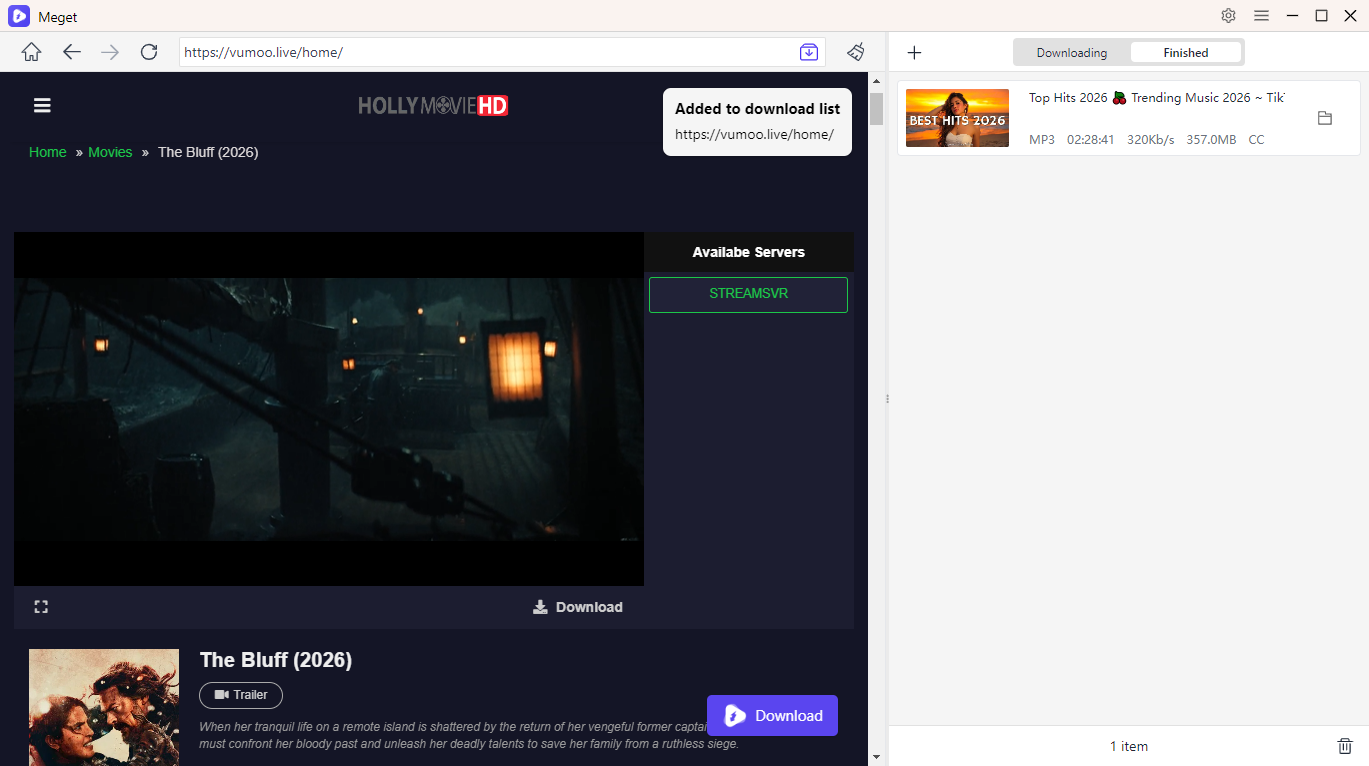
Task: Delete items using the trash icon
Action: point(1345,746)
